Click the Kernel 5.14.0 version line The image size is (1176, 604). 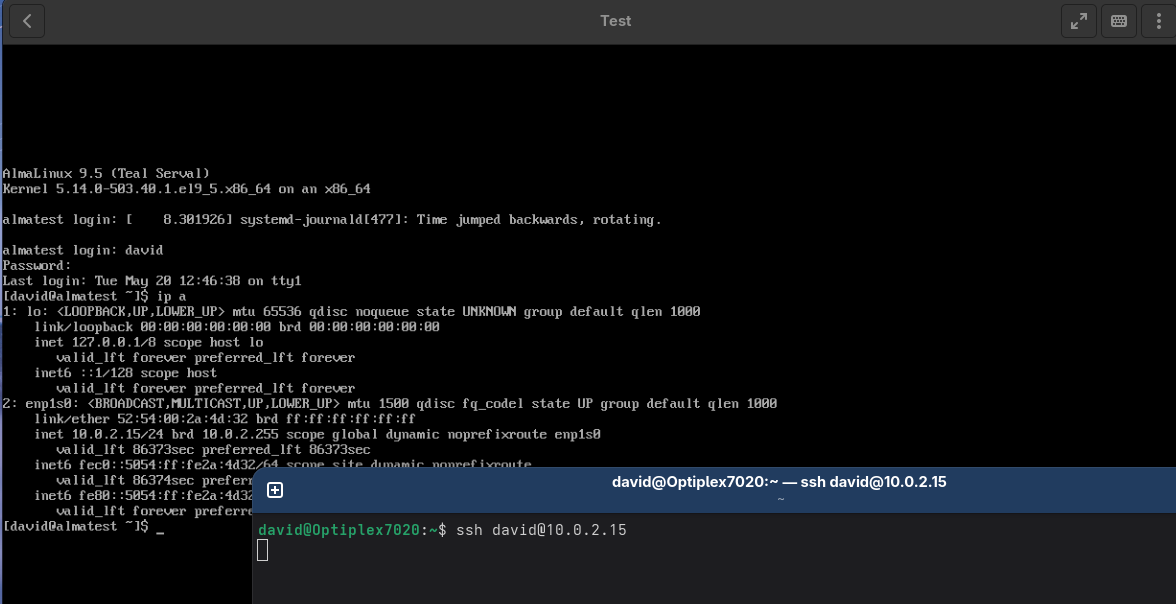tap(186, 189)
